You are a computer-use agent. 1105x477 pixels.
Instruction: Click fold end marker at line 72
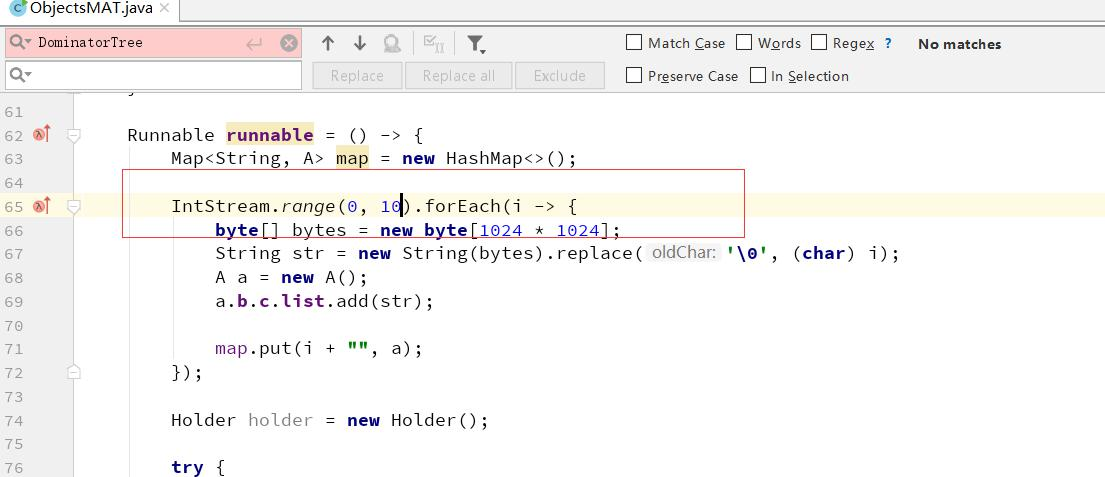click(74, 372)
